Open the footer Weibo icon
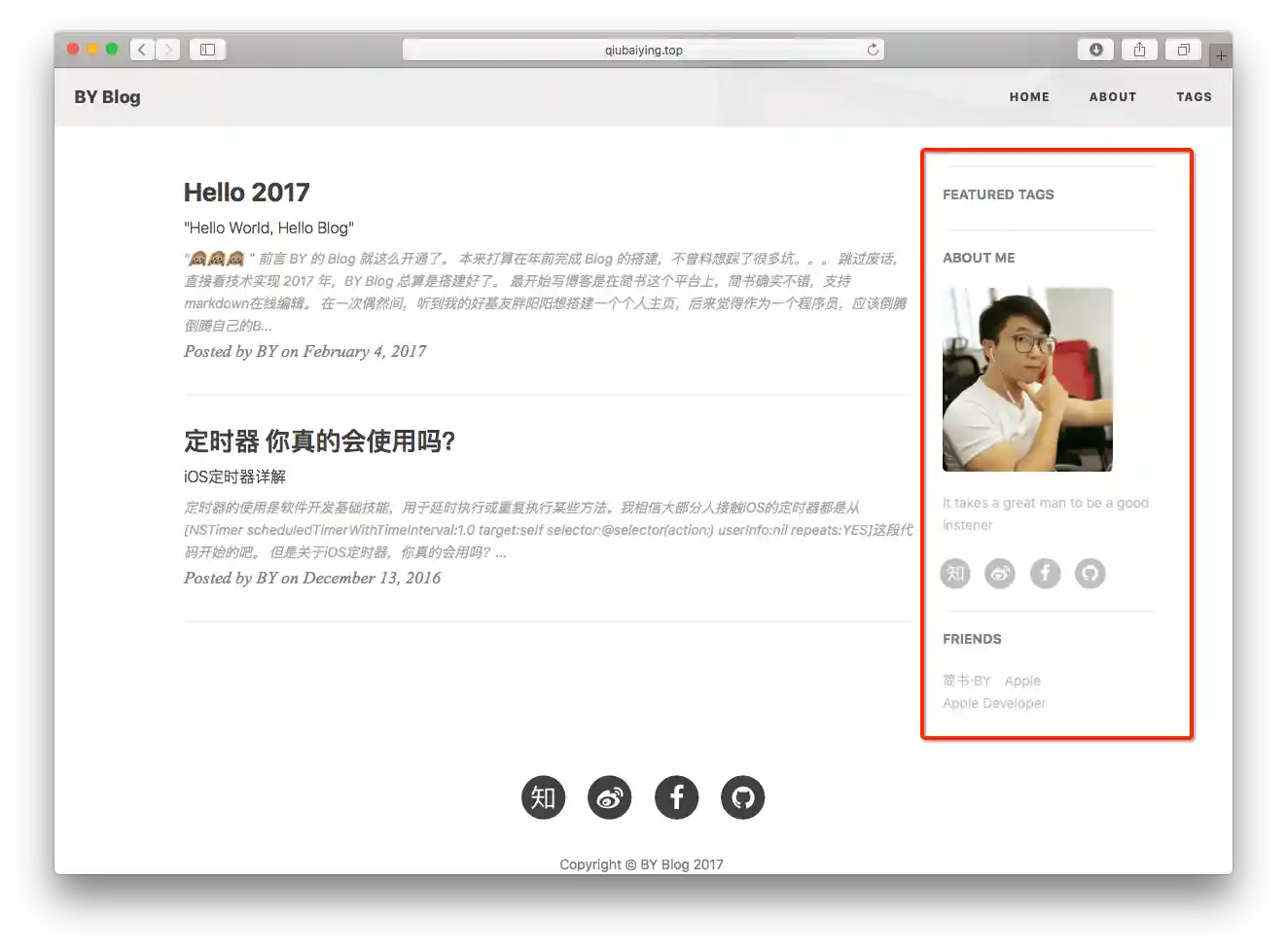This screenshot has width=1287, height=952. click(x=610, y=797)
